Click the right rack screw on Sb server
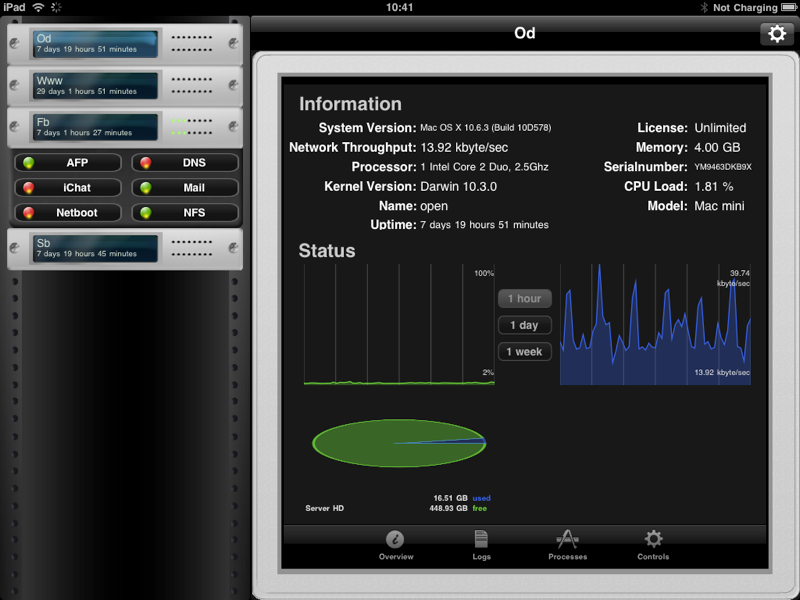 coord(234,248)
